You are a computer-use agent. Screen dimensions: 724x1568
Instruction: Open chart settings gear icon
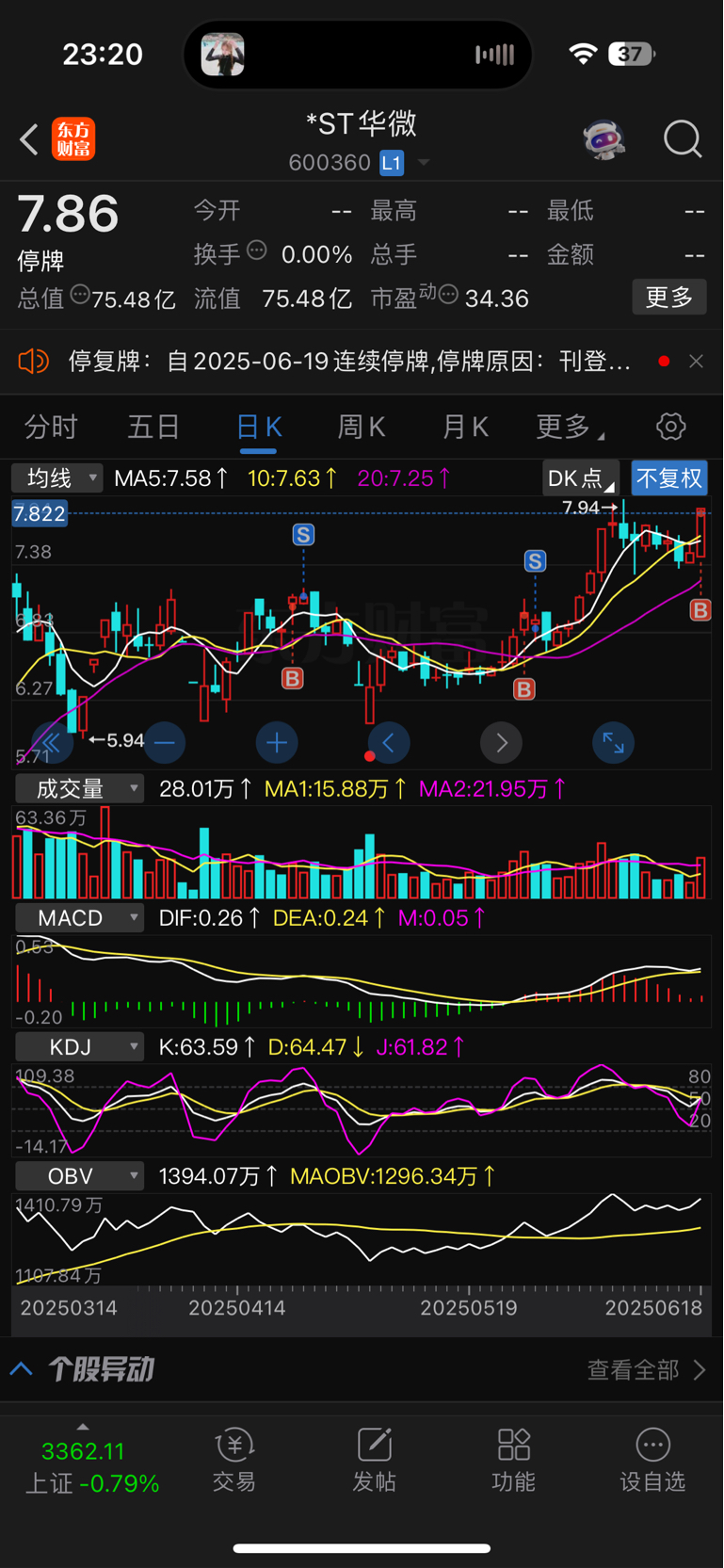670,427
